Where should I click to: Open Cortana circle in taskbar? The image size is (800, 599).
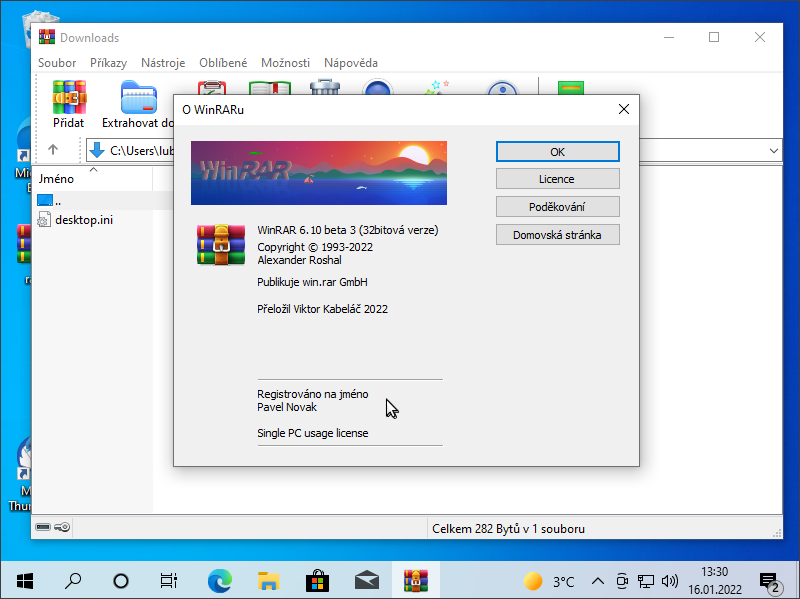(x=121, y=581)
